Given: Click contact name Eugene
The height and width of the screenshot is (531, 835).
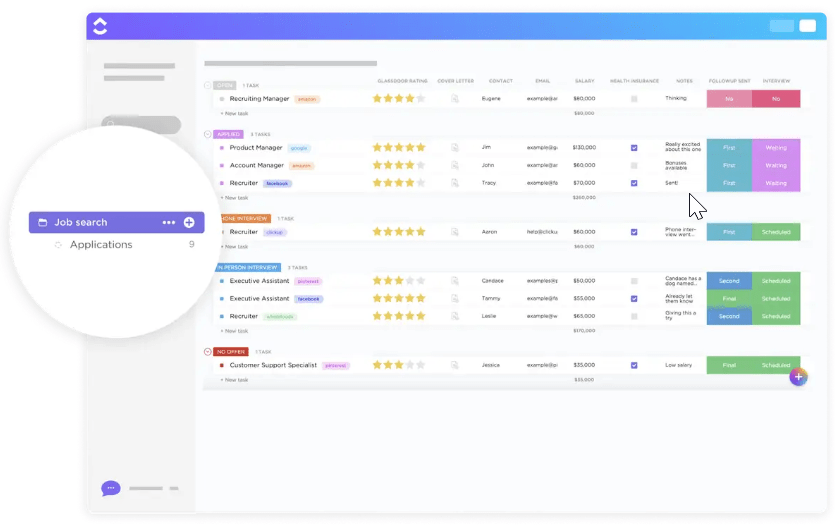Looking at the screenshot, I should [491, 99].
